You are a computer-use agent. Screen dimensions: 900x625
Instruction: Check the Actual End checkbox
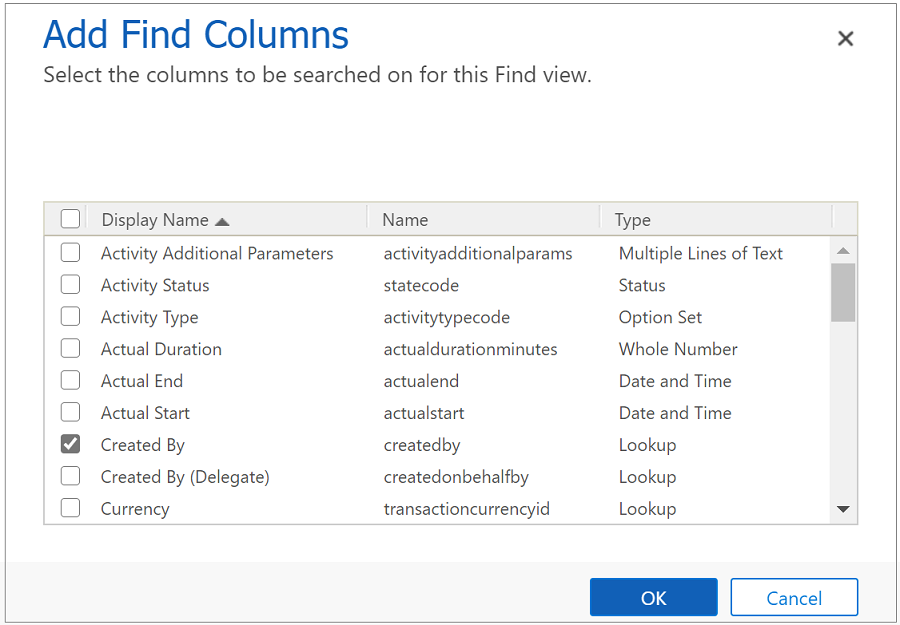[x=71, y=381]
